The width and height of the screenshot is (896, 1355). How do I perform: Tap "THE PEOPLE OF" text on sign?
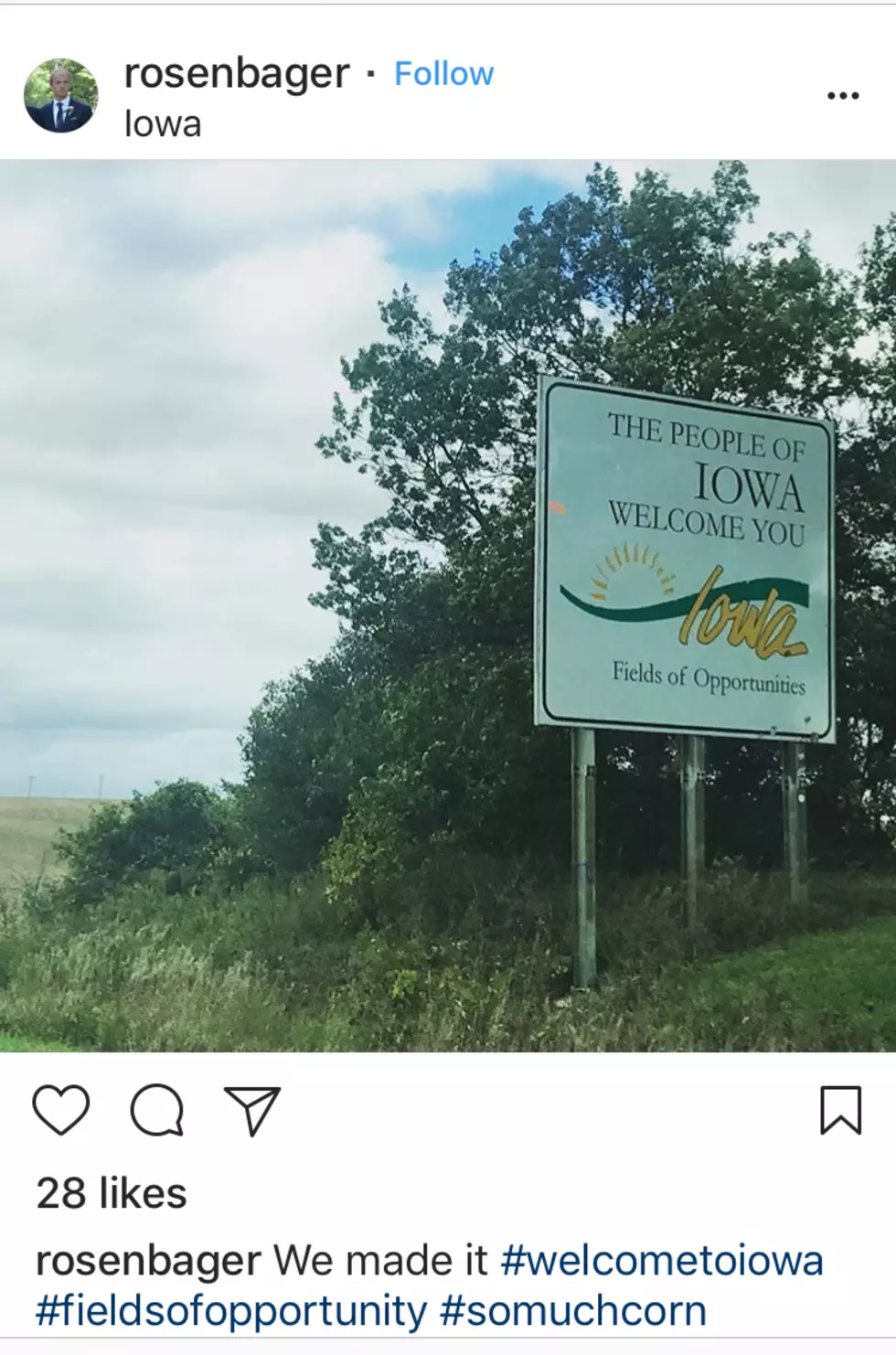(x=707, y=437)
